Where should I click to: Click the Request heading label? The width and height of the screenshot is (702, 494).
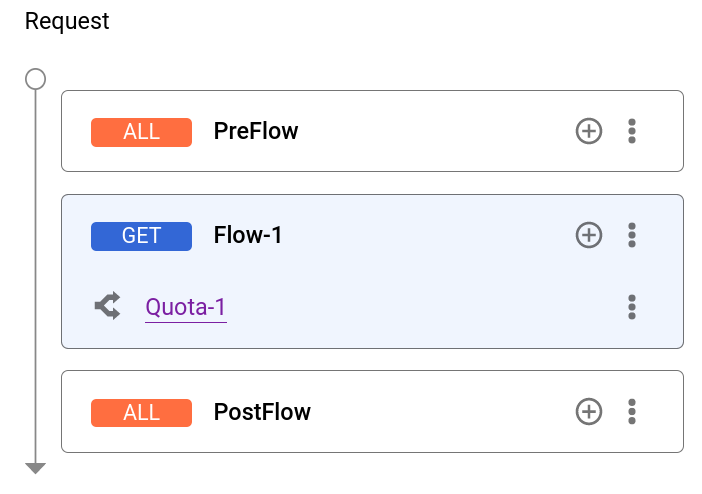(67, 21)
